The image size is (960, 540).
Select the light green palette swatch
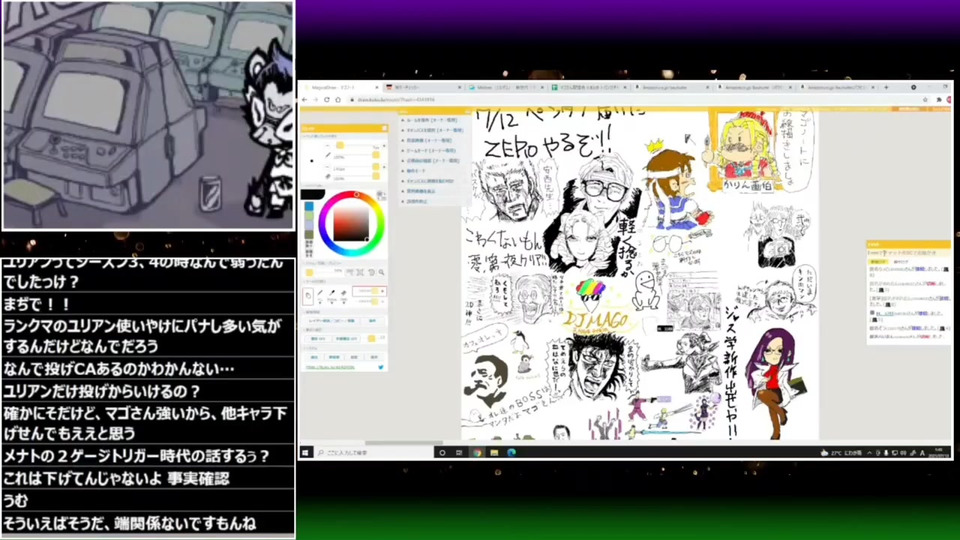[309, 216]
